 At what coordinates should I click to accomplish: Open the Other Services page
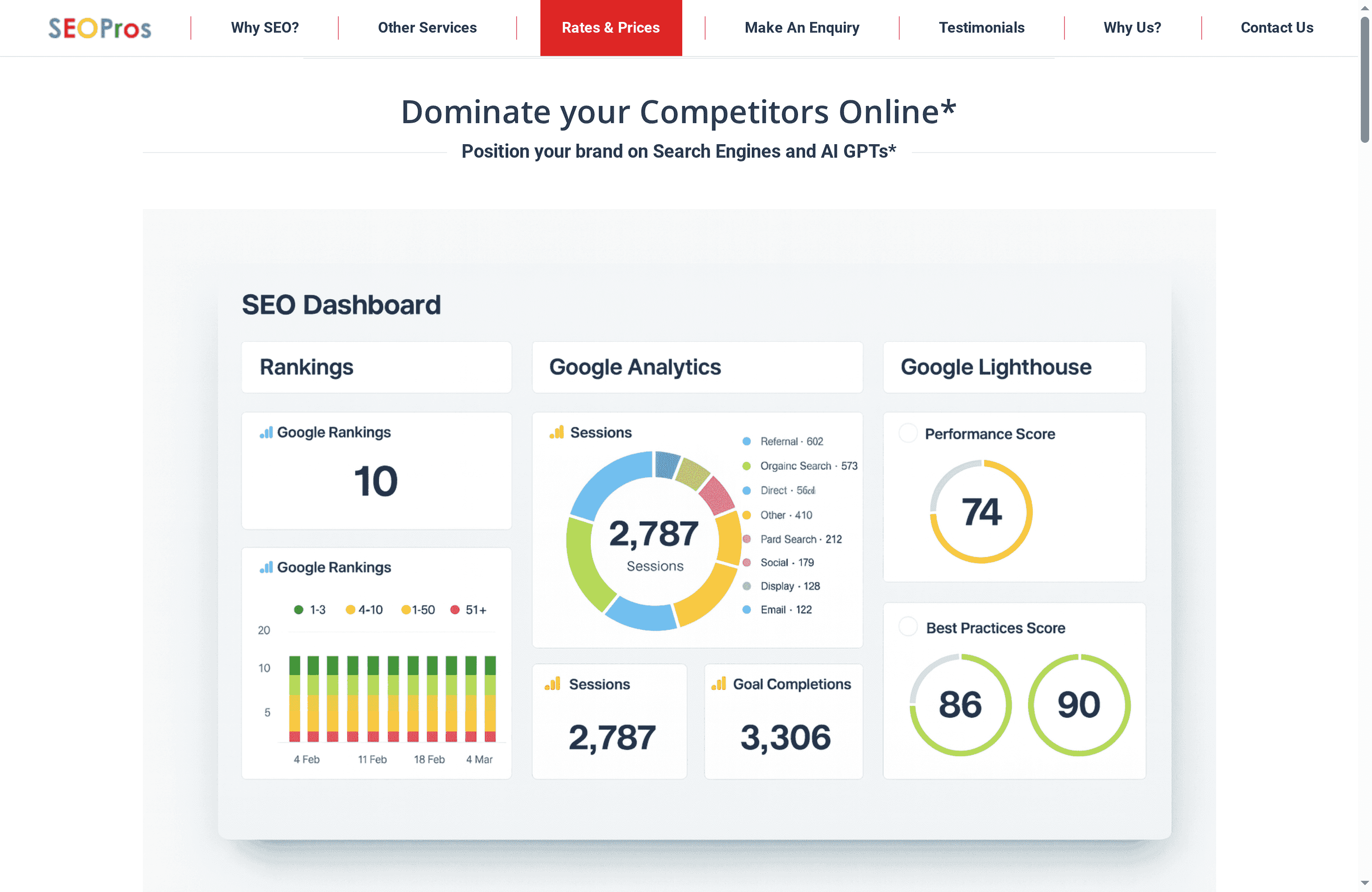[x=427, y=27]
